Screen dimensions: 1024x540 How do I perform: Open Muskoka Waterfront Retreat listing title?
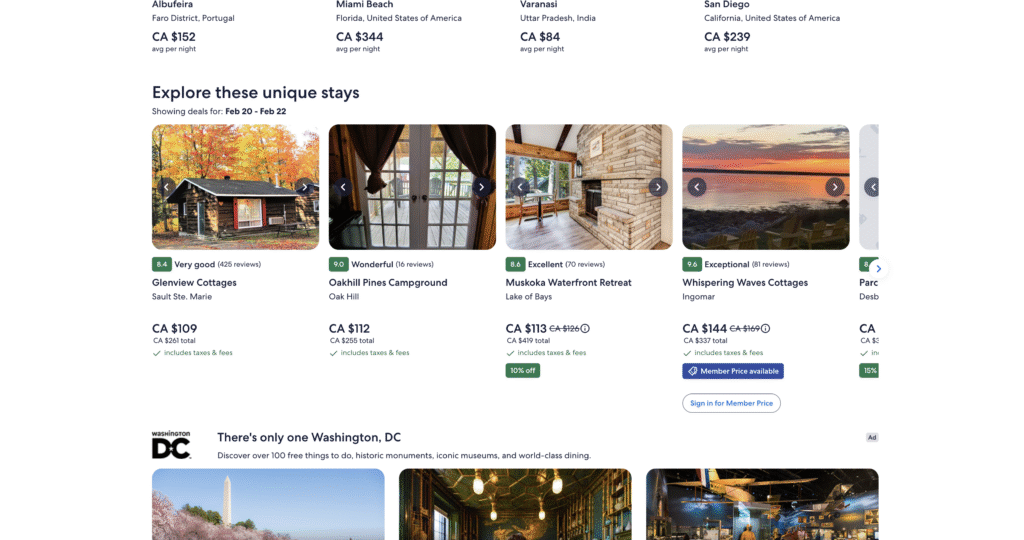point(568,283)
